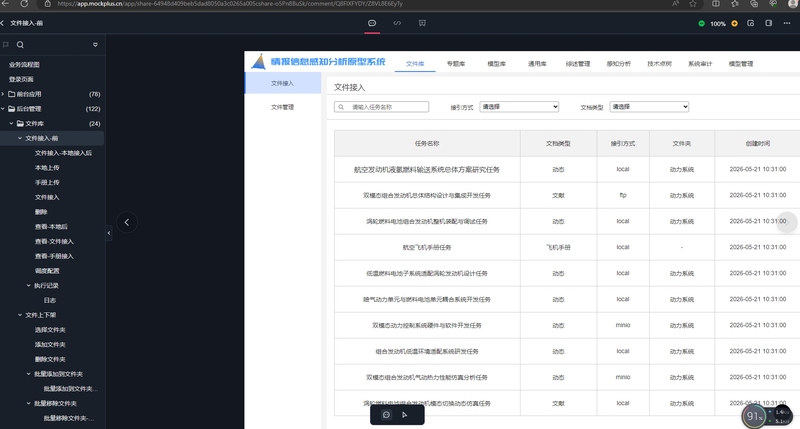Switch to the 专题库 top tab
The height and width of the screenshot is (429, 800).
pyautogui.click(x=456, y=64)
